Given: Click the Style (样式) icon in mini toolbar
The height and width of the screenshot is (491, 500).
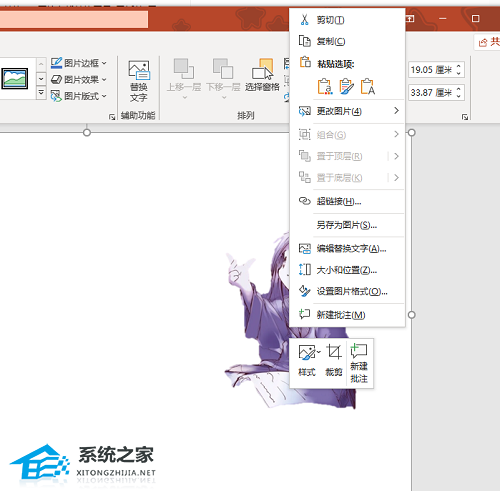Looking at the screenshot, I should (x=307, y=361).
